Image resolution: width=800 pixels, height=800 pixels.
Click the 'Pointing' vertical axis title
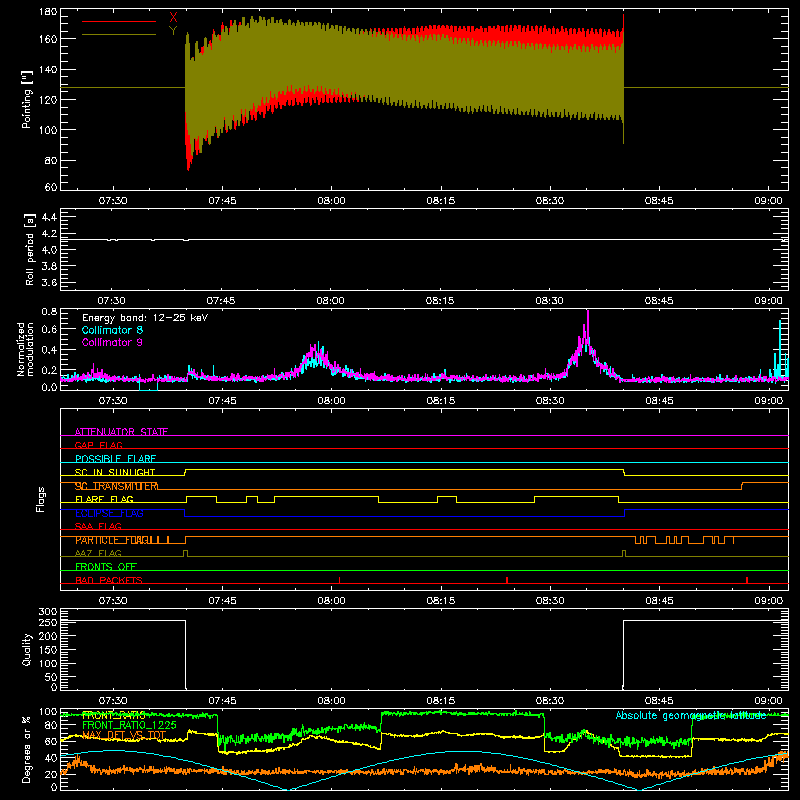27,99
